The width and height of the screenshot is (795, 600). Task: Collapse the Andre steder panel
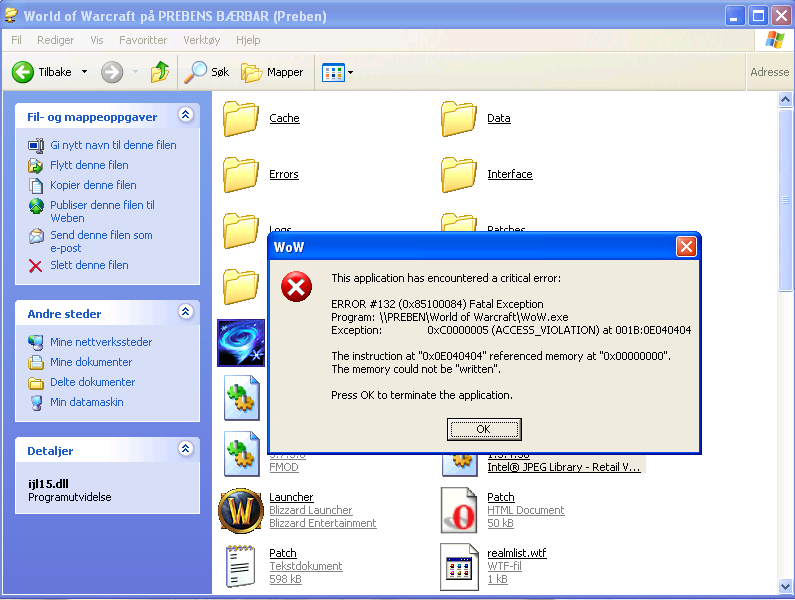[x=186, y=311]
